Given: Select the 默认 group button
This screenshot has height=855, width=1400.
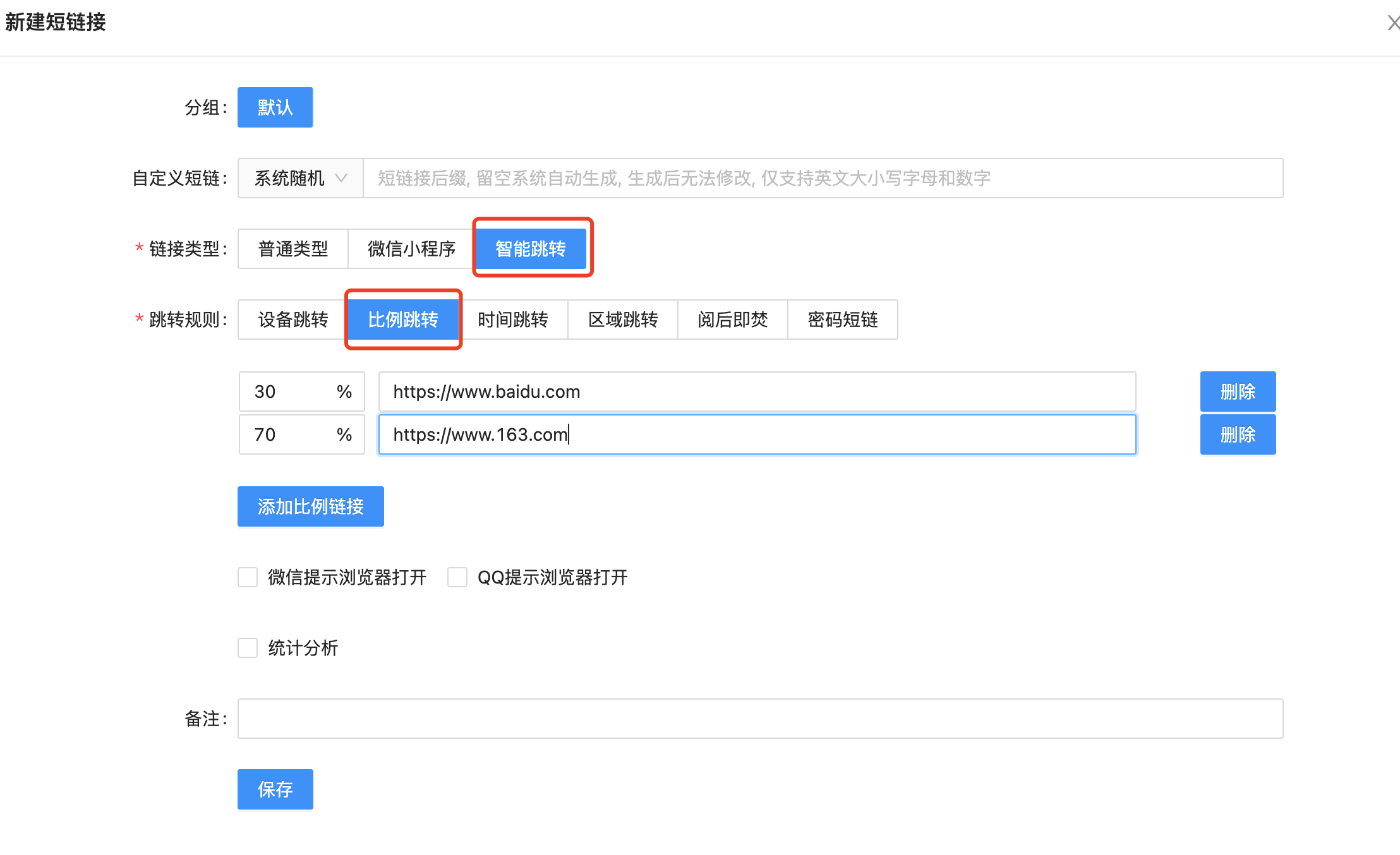Looking at the screenshot, I should pyautogui.click(x=275, y=107).
